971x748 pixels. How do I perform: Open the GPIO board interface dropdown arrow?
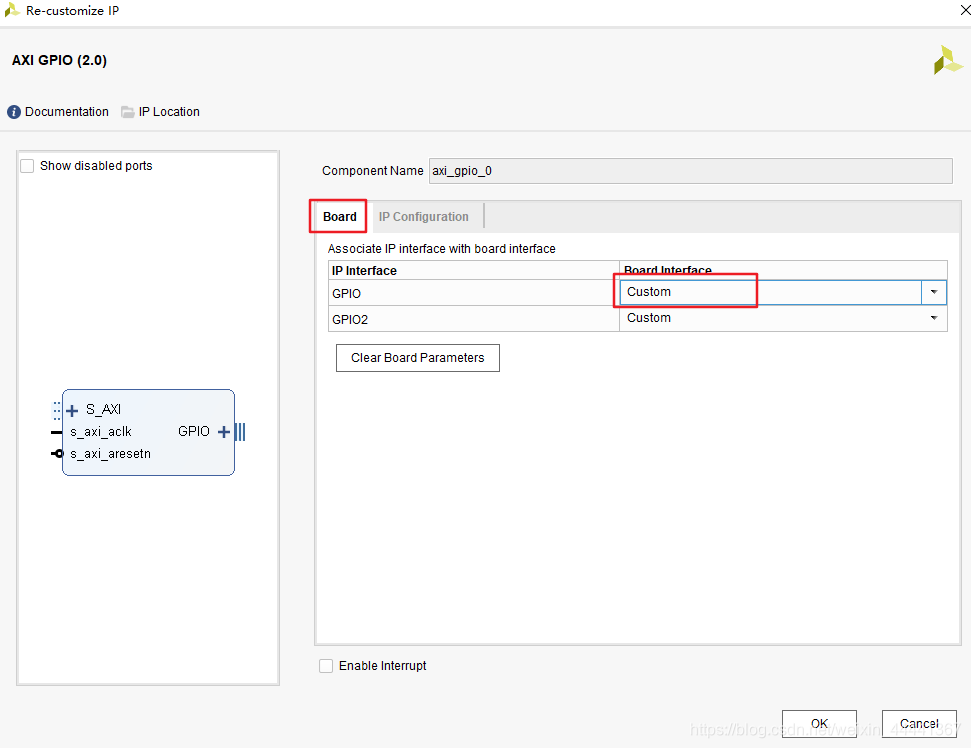pyautogui.click(x=934, y=292)
